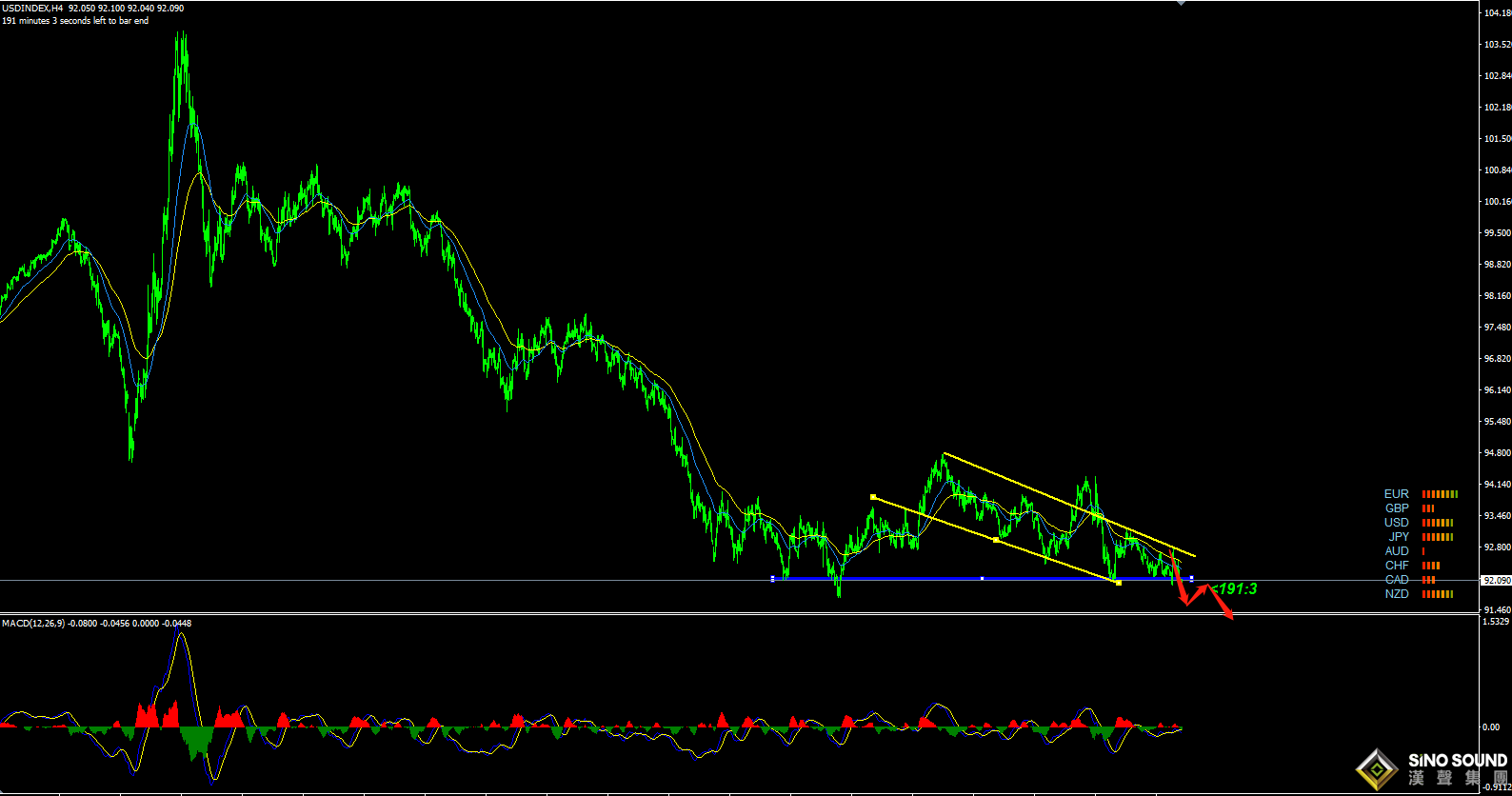The image size is (1512, 796).
Task: Click the GBP currency label
Action: coord(1397,508)
